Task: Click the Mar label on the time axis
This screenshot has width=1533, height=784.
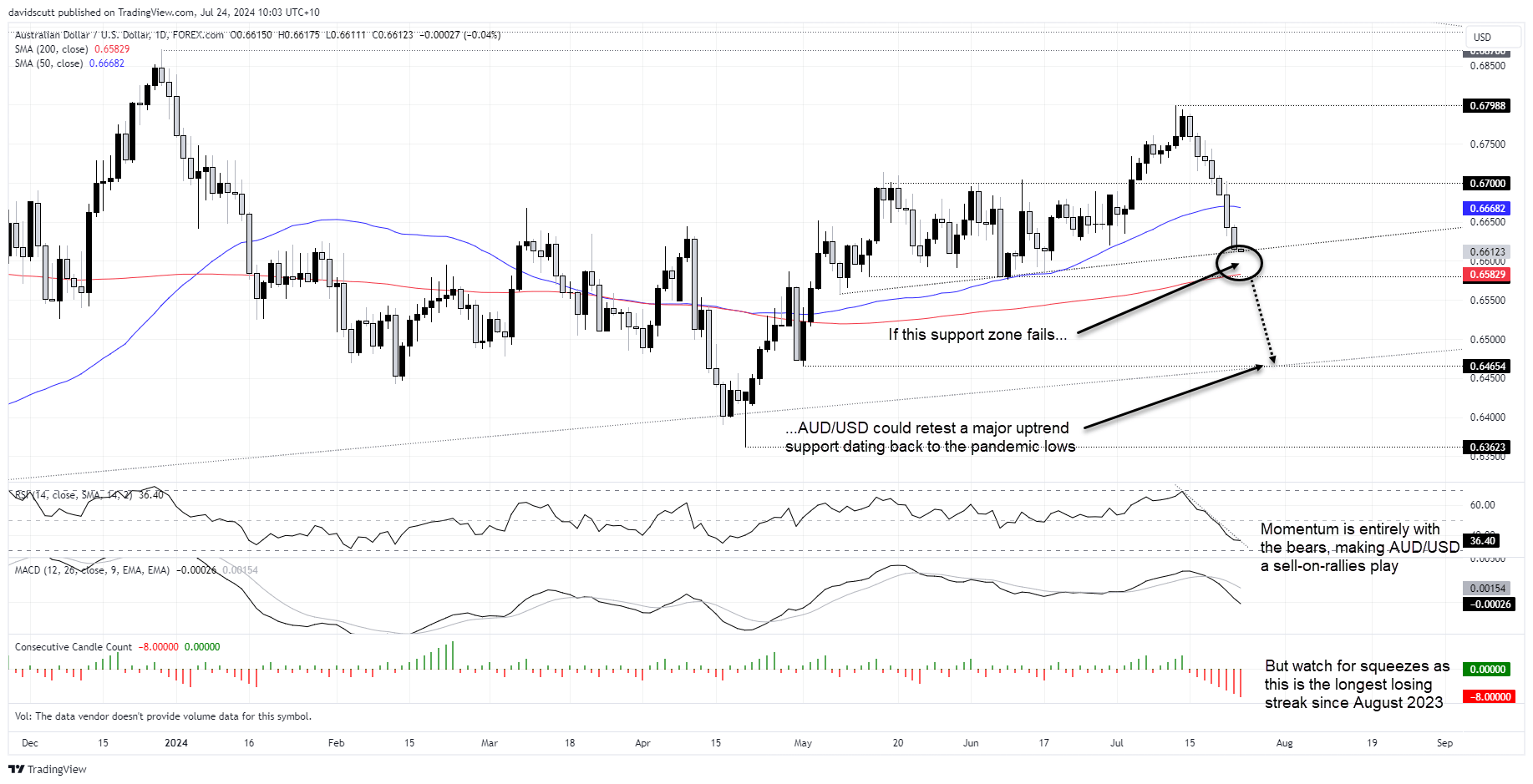Action: (x=490, y=743)
